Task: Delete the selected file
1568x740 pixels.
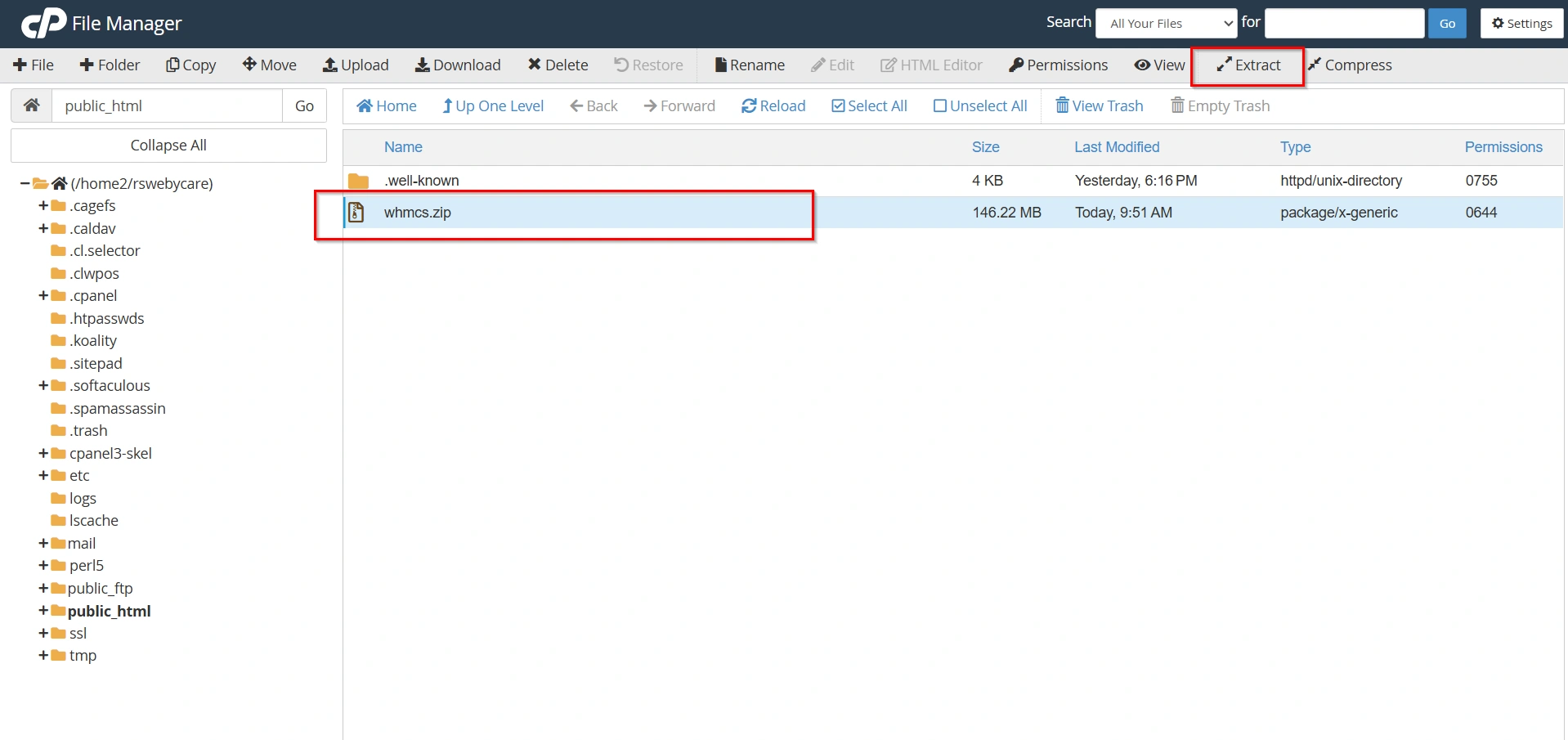Action: point(558,65)
